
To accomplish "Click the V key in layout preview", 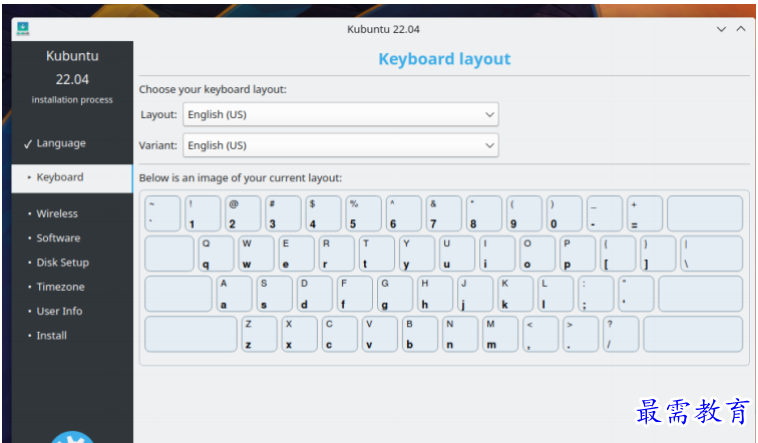I will pyautogui.click(x=379, y=334).
